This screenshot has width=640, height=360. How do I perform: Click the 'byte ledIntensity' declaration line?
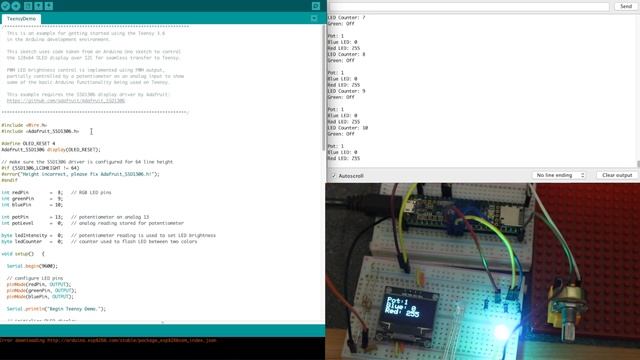[x=109, y=236]
